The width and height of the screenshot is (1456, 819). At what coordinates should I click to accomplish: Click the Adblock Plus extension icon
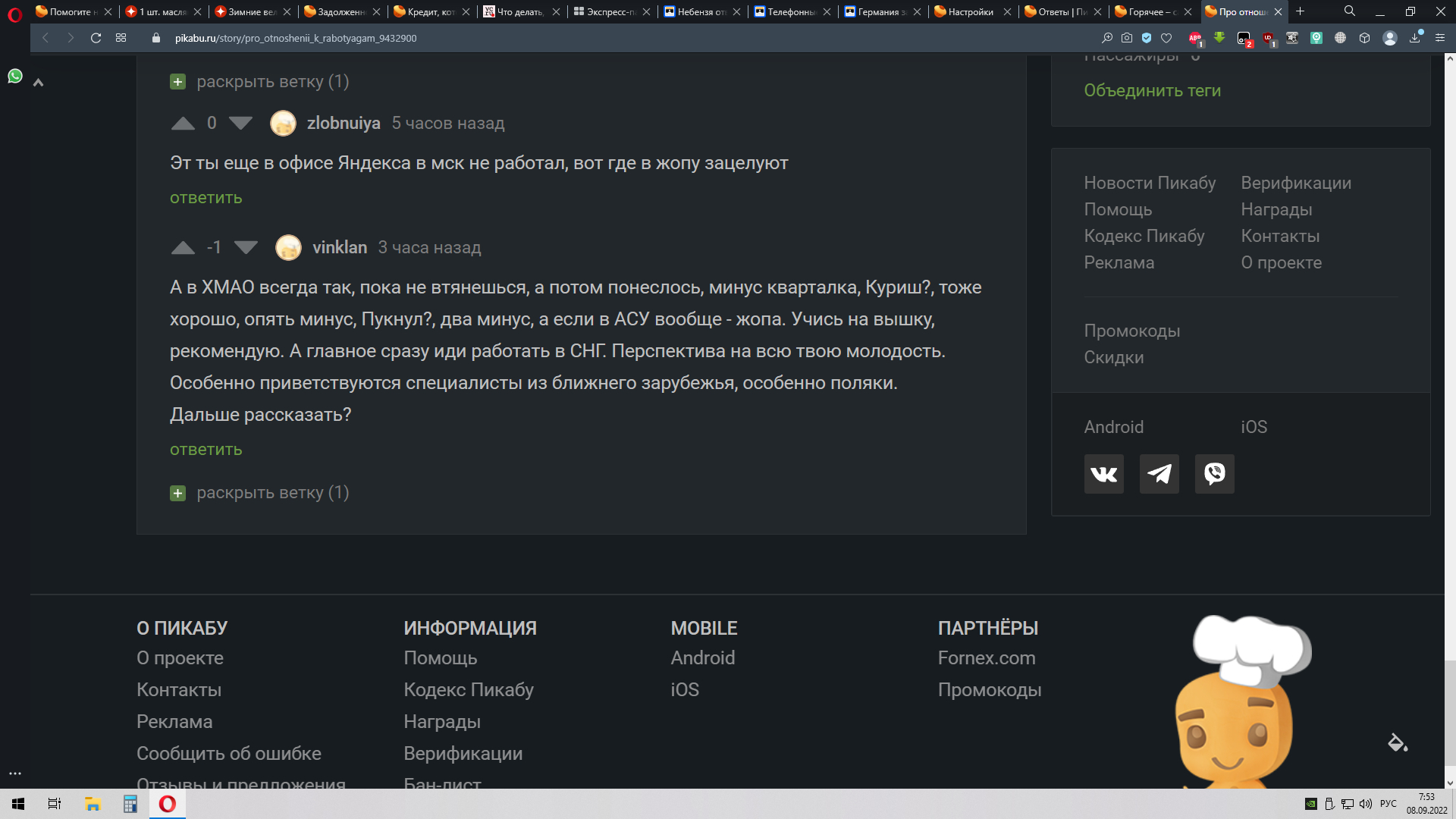(x=1195, y=38)
